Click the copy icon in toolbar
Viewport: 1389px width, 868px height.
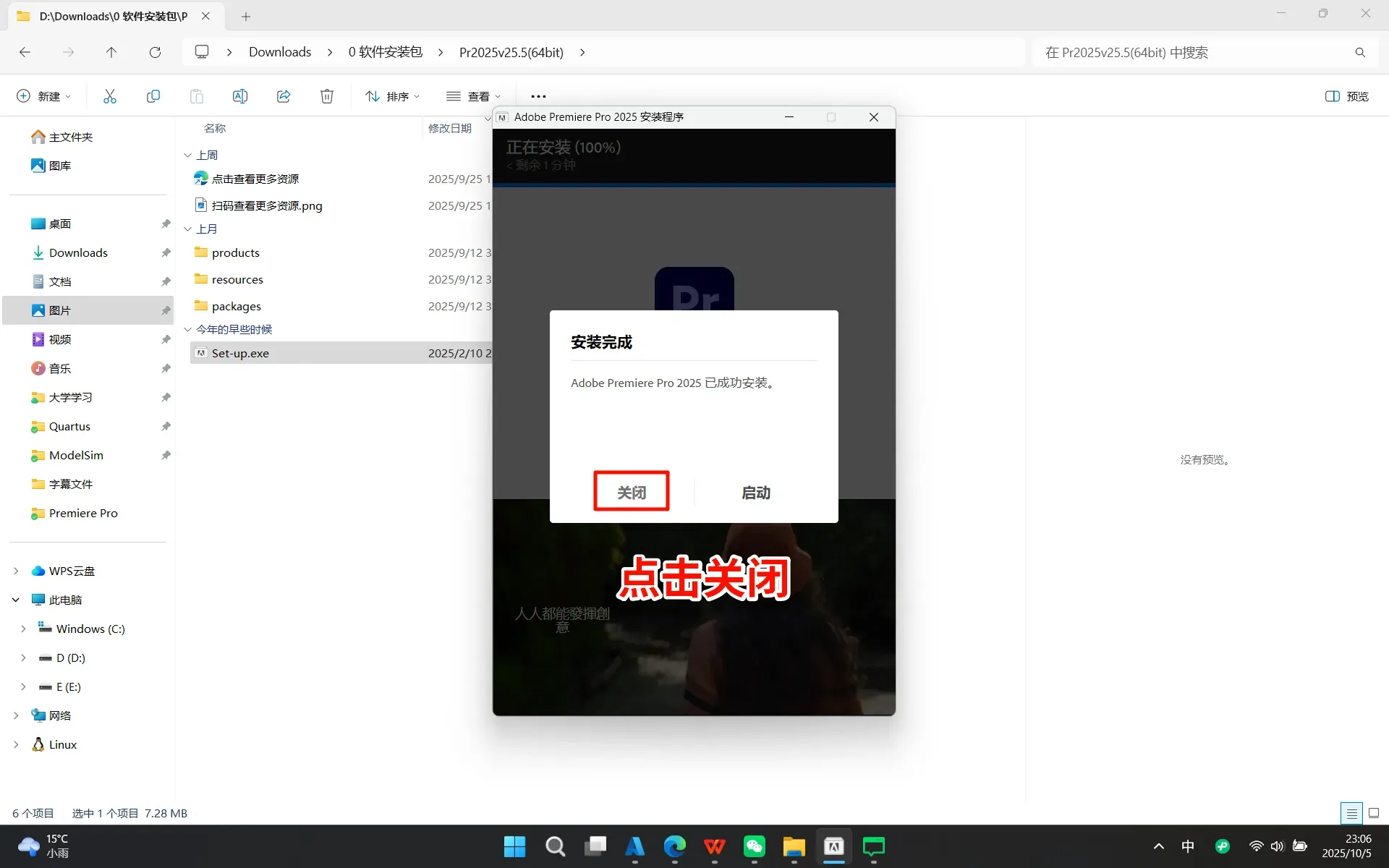[x=153, y=96]
